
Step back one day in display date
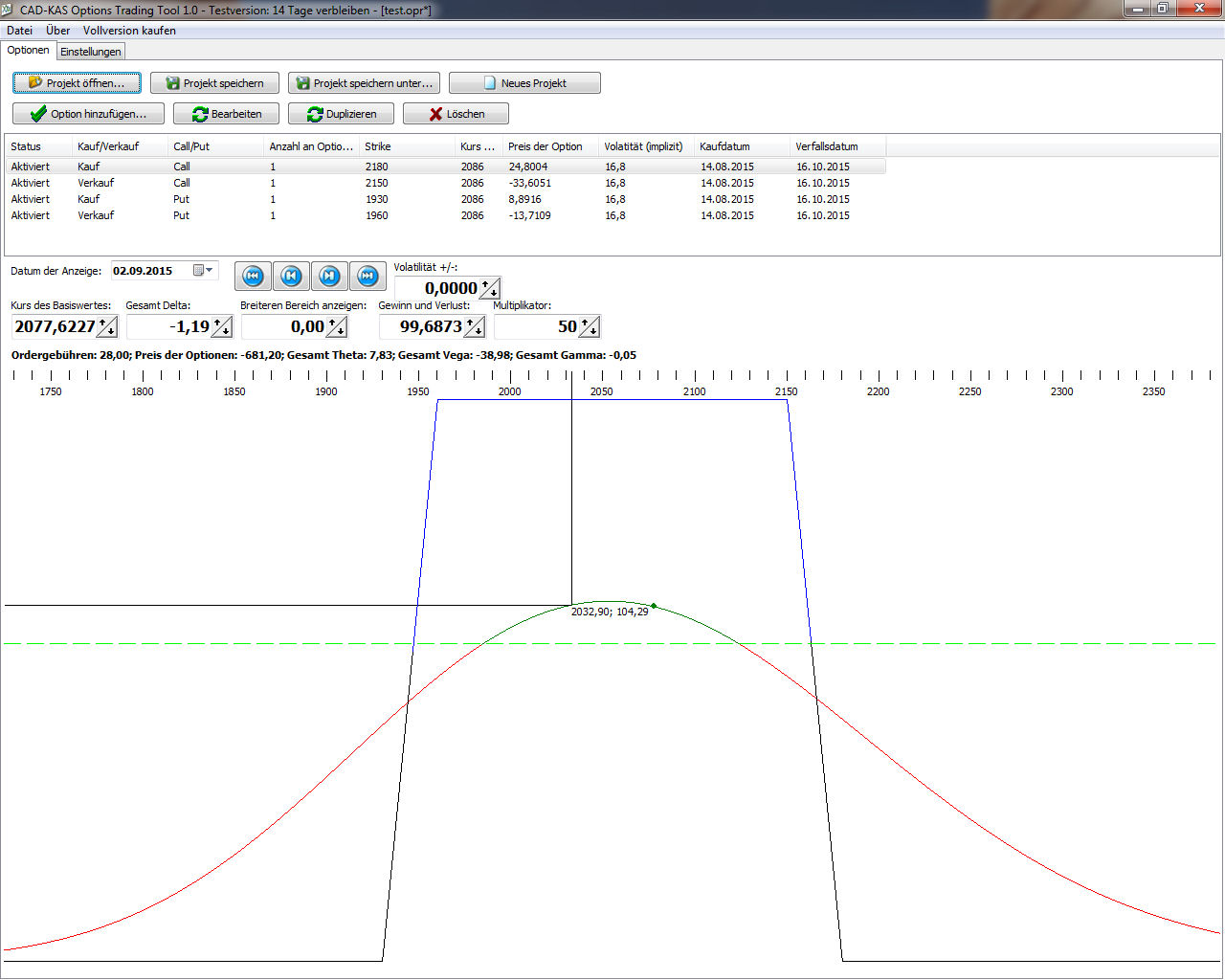click(x=291, y=277)
